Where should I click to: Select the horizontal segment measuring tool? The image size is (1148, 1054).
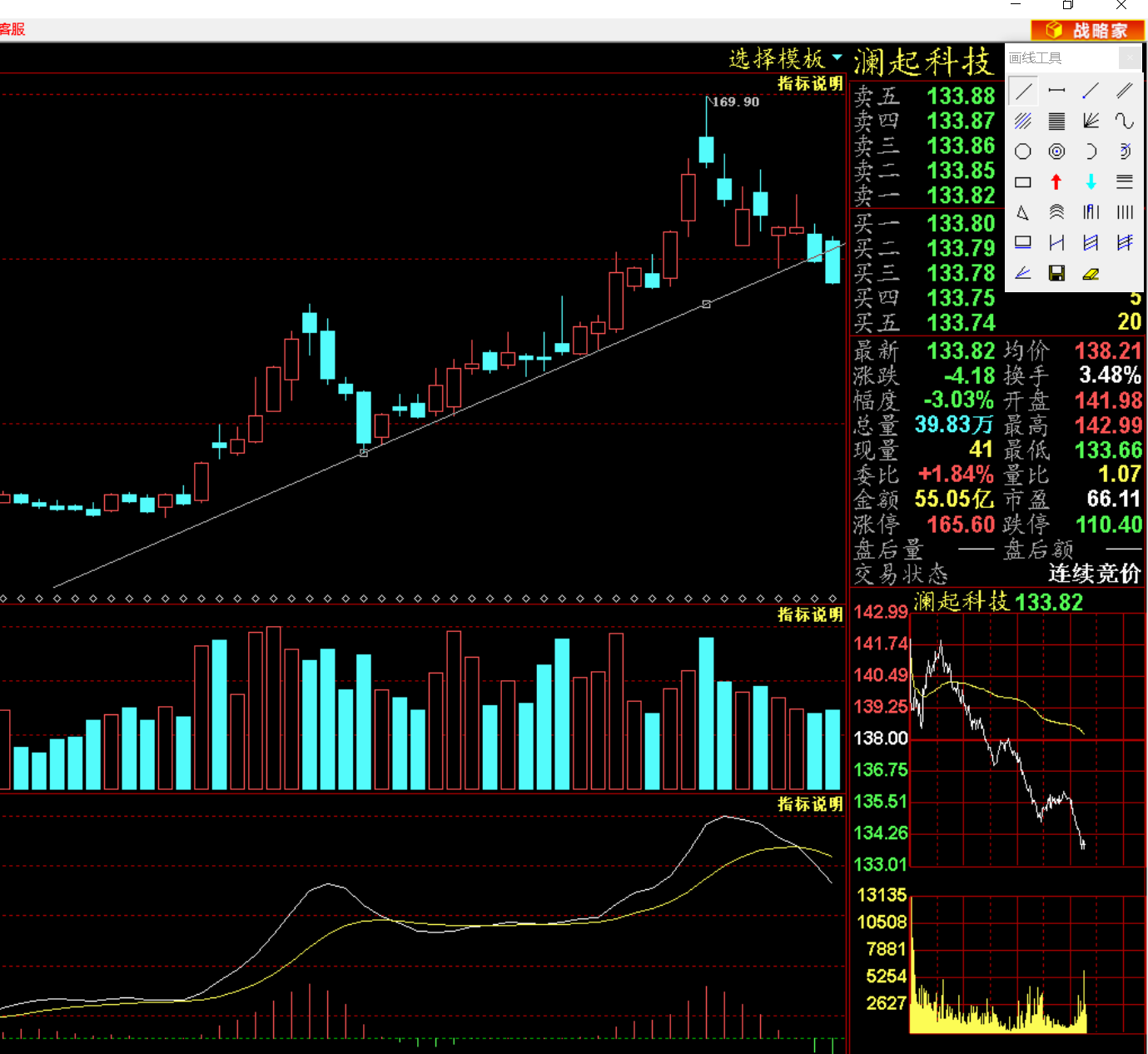[1056, 91]
